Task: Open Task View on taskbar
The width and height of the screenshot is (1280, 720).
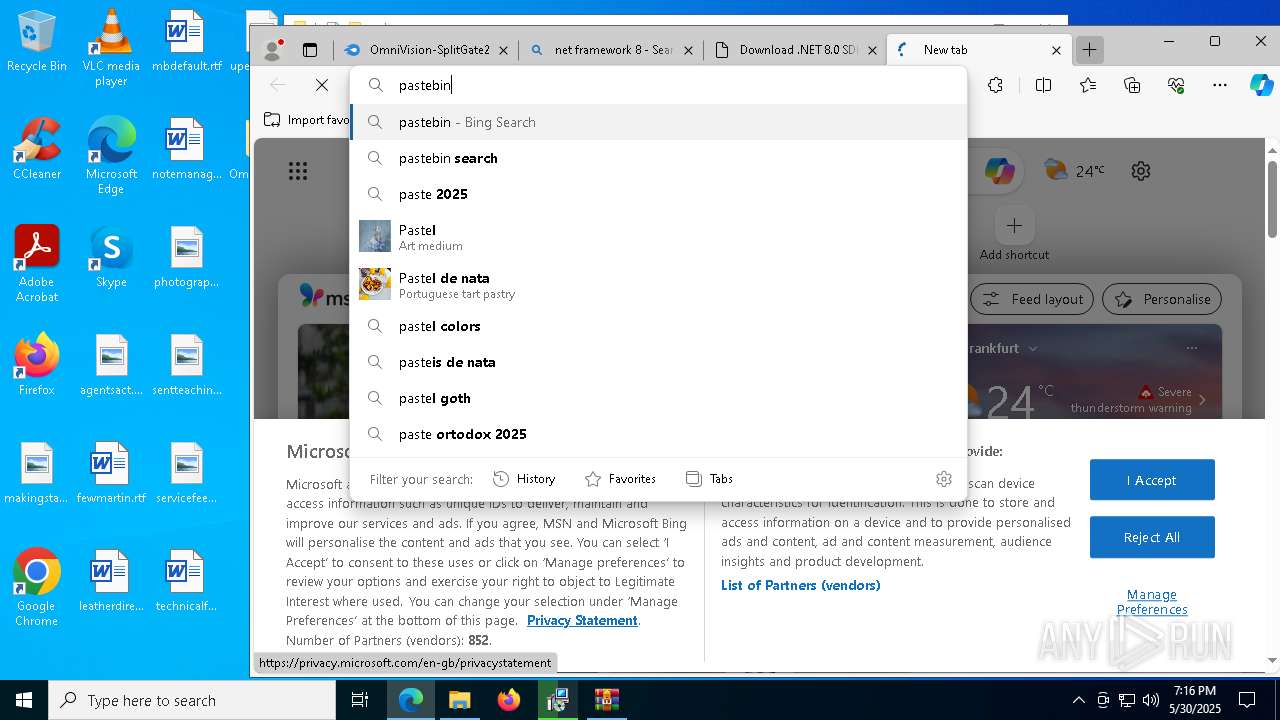Action: [x=360, y=700]
